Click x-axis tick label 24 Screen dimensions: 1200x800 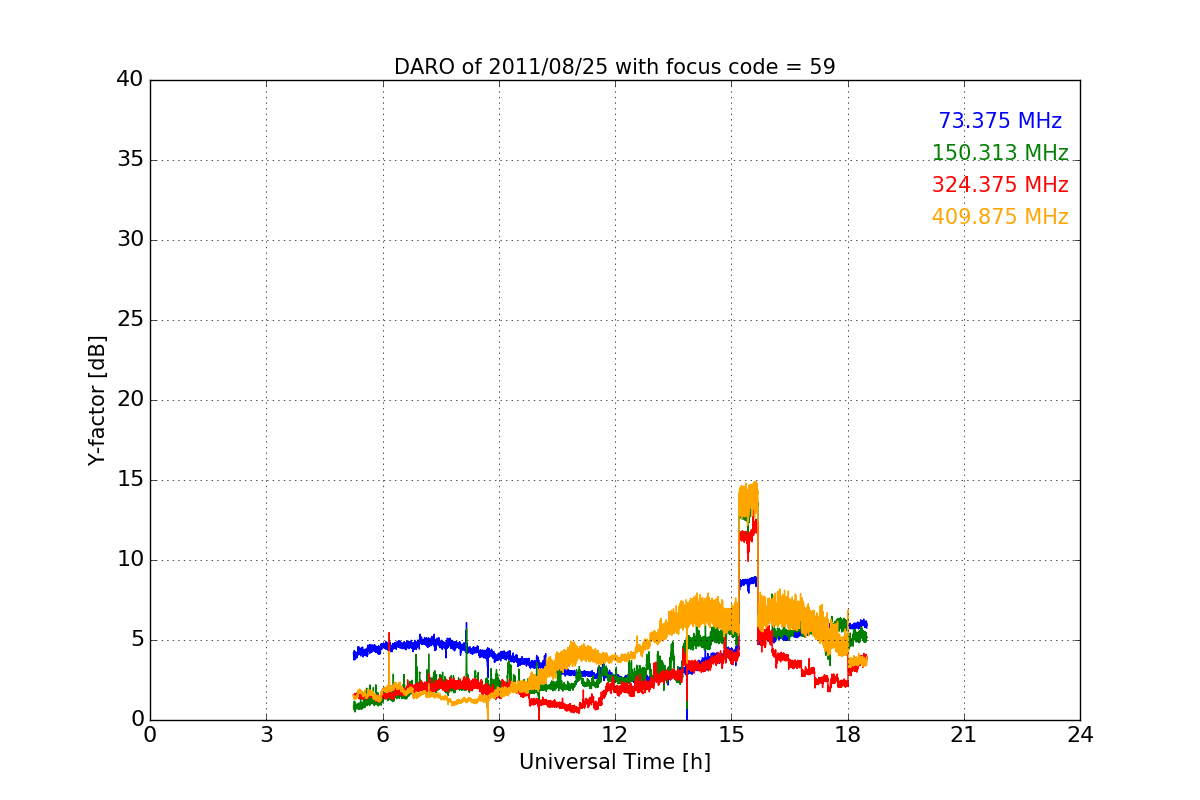(x=1080, y=735)
